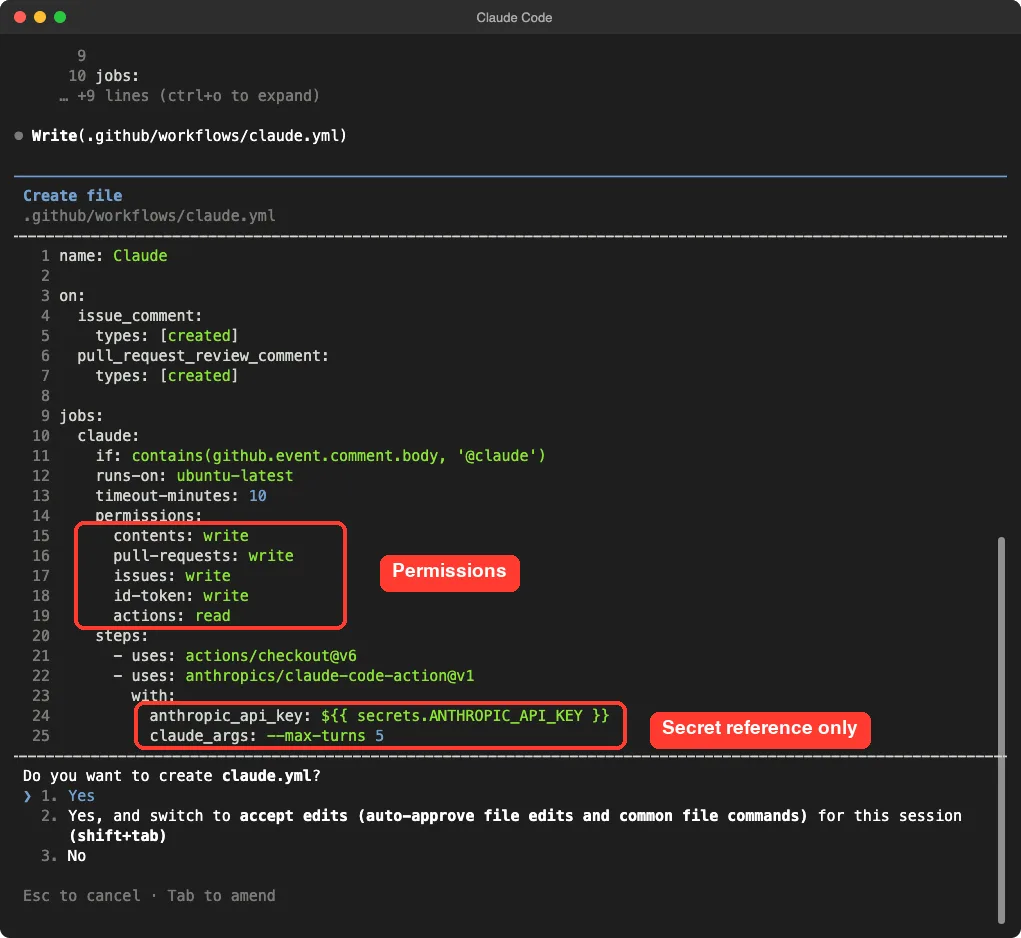Choose Yes and switch to accept edits option
This screenshot has width=1021, height=938.
(x=501, y=825)
